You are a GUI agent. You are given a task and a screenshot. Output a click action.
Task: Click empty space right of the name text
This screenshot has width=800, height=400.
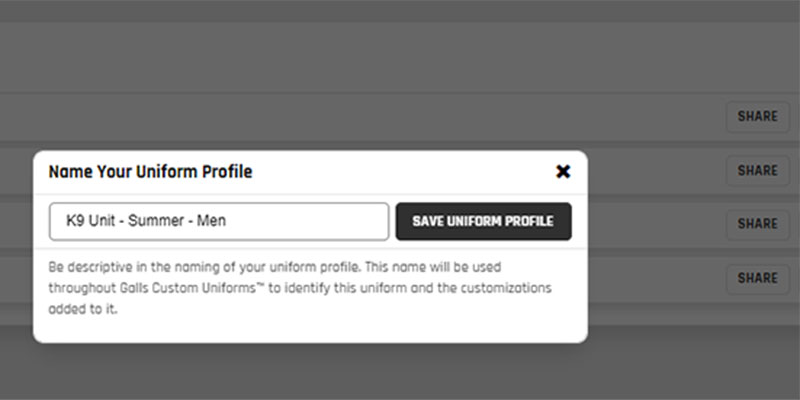pyautogui.click(x=310, y=222)
